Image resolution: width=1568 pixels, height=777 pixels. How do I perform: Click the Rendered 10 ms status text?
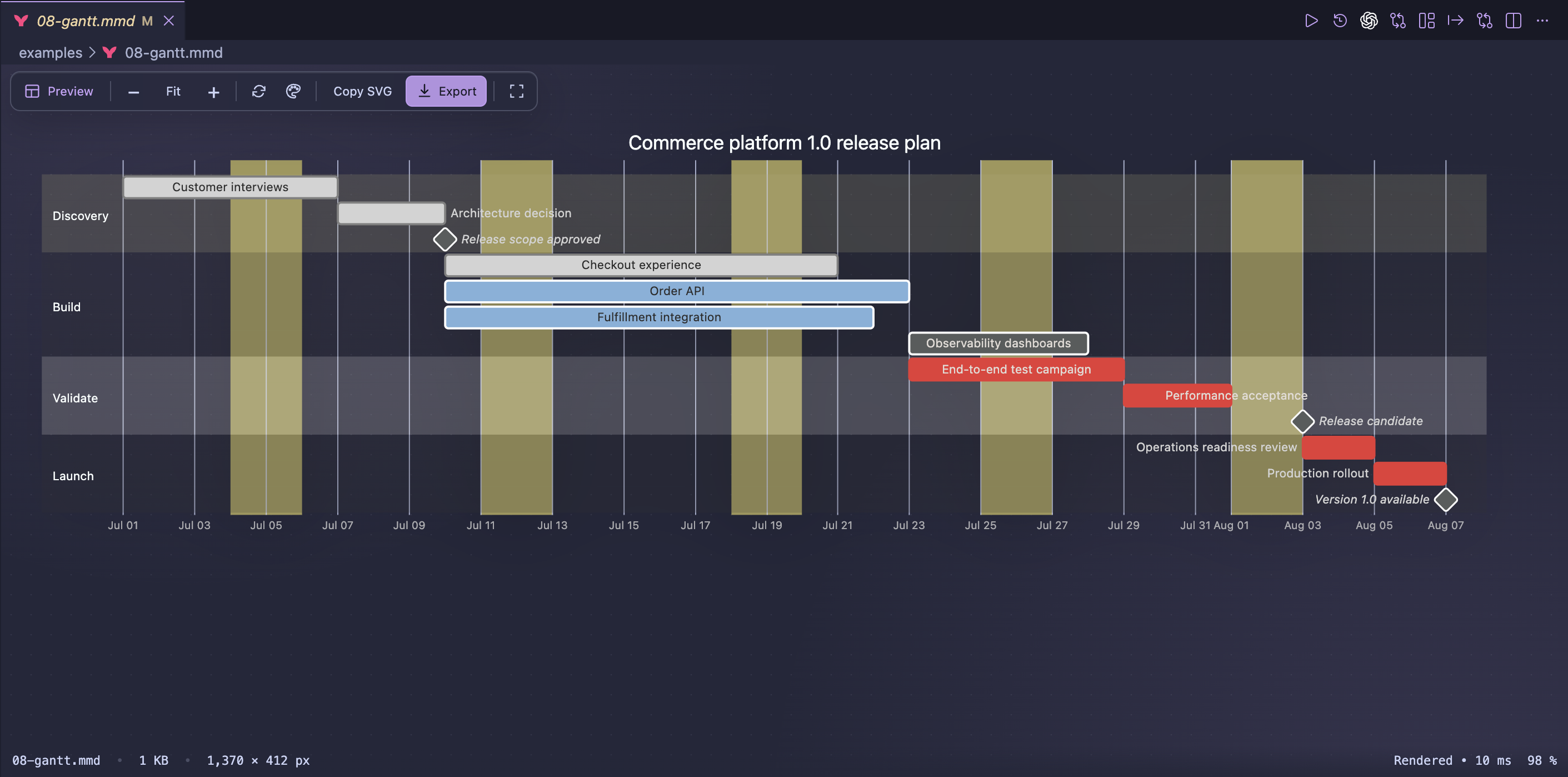1452,760
